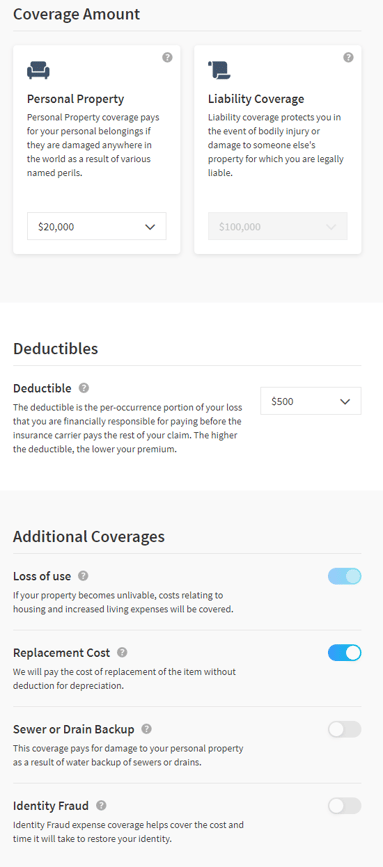The height and width of the screenshot is (867, 383).
Task: Open help for Identity Fraud
Action: 101,806
